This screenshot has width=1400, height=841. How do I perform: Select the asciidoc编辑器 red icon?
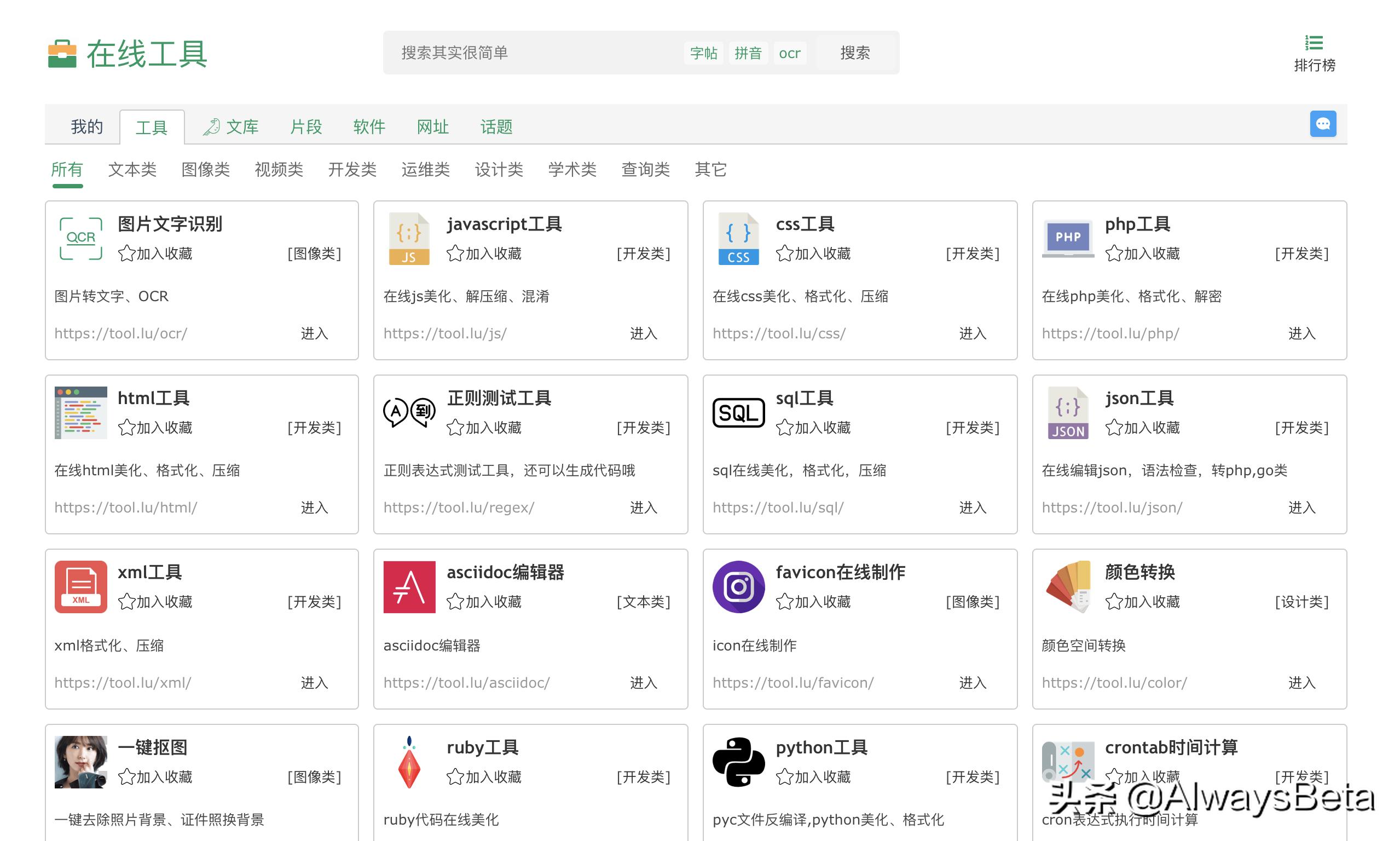[x=409, y=587]
